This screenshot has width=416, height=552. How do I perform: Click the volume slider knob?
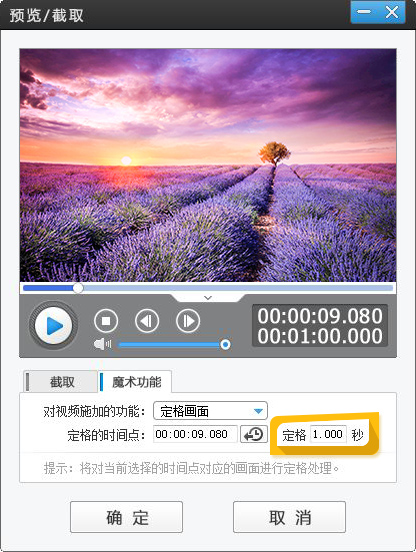pos(225,344)
